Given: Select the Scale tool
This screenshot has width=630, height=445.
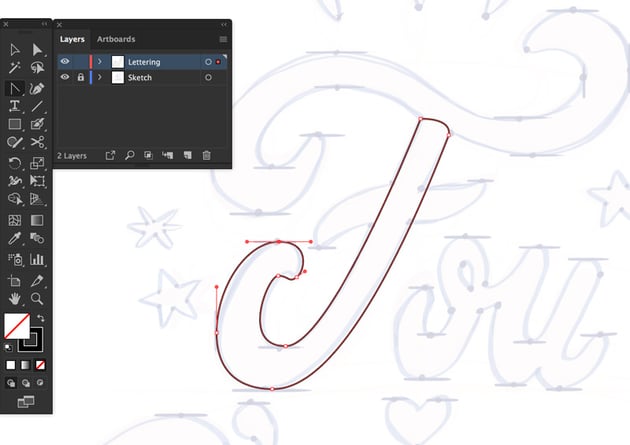Looking at the screenshot, I should 37,163.
